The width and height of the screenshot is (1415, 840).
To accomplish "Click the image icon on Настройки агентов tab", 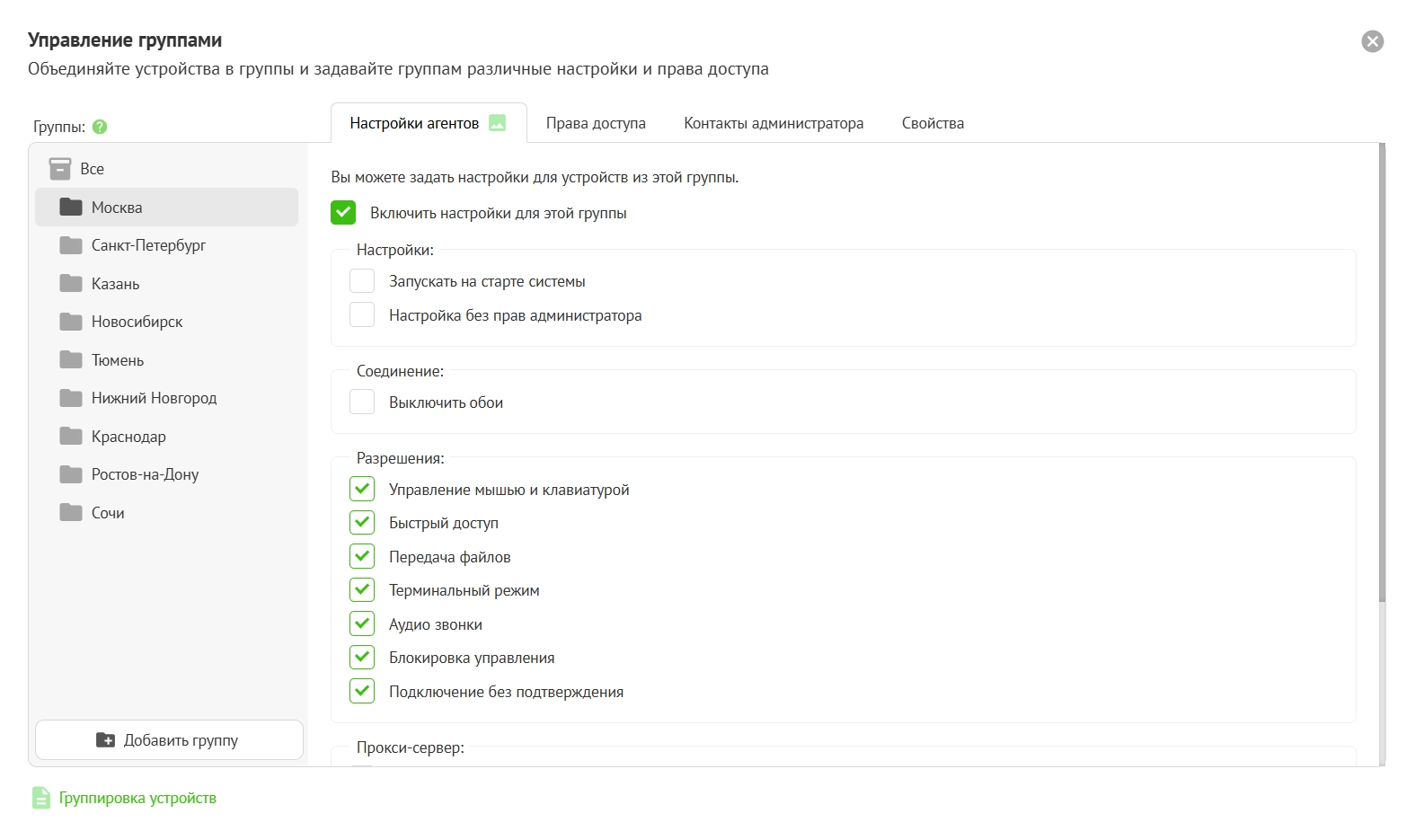I will click(497, 123).
